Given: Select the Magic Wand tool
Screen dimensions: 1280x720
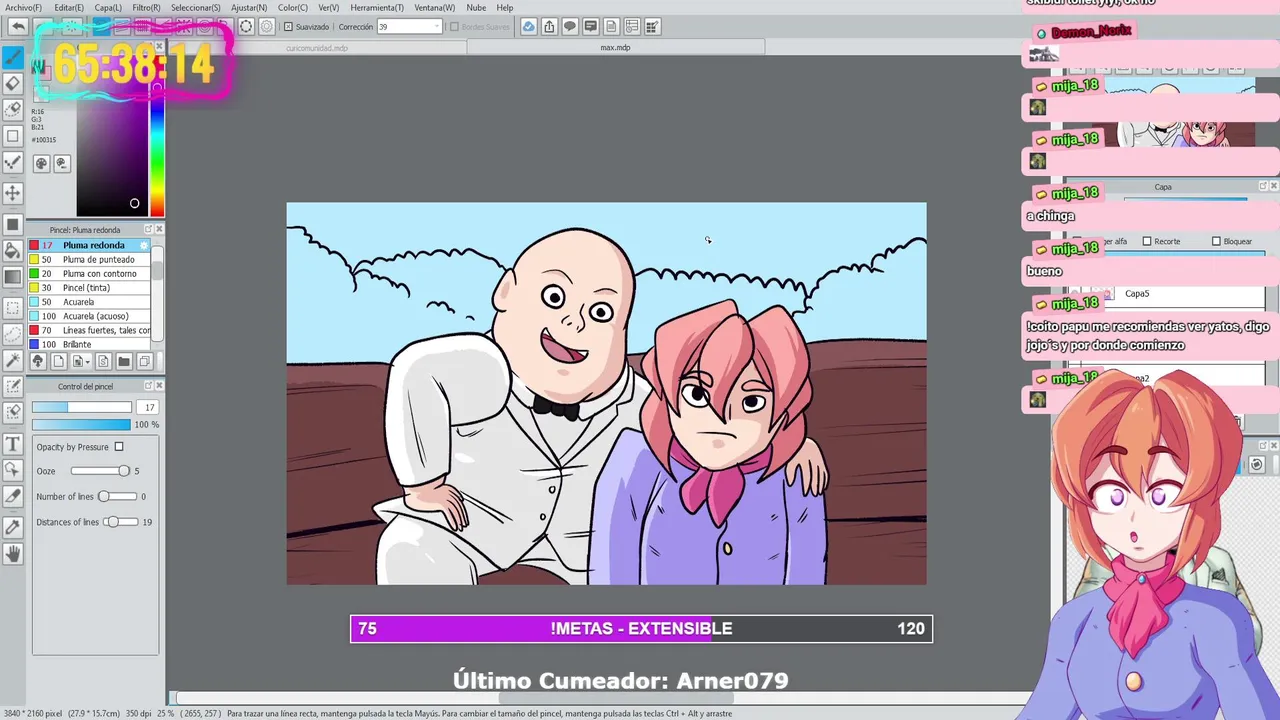Looking at the screenshot, I should pos(13,360).
